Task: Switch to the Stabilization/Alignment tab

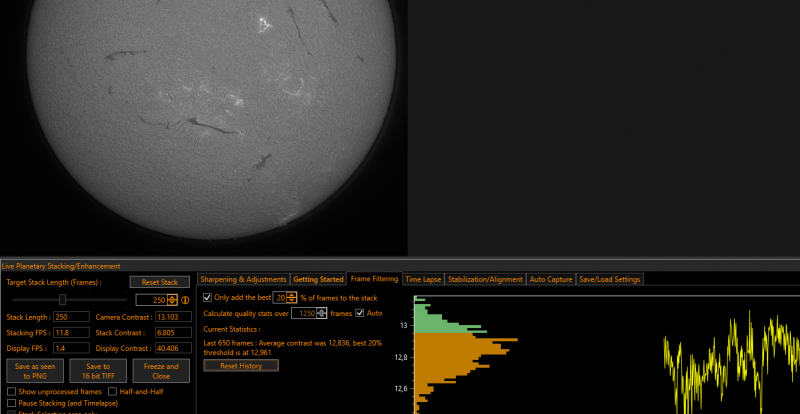Action: point(485,279)
